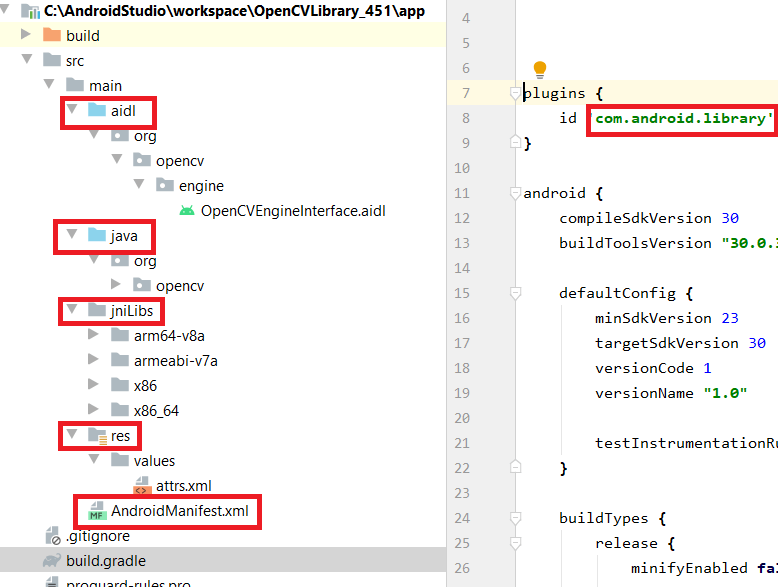Screen dimensions: 778x587
Task: Click the main folder icon
Action: [x=75, y=85]
